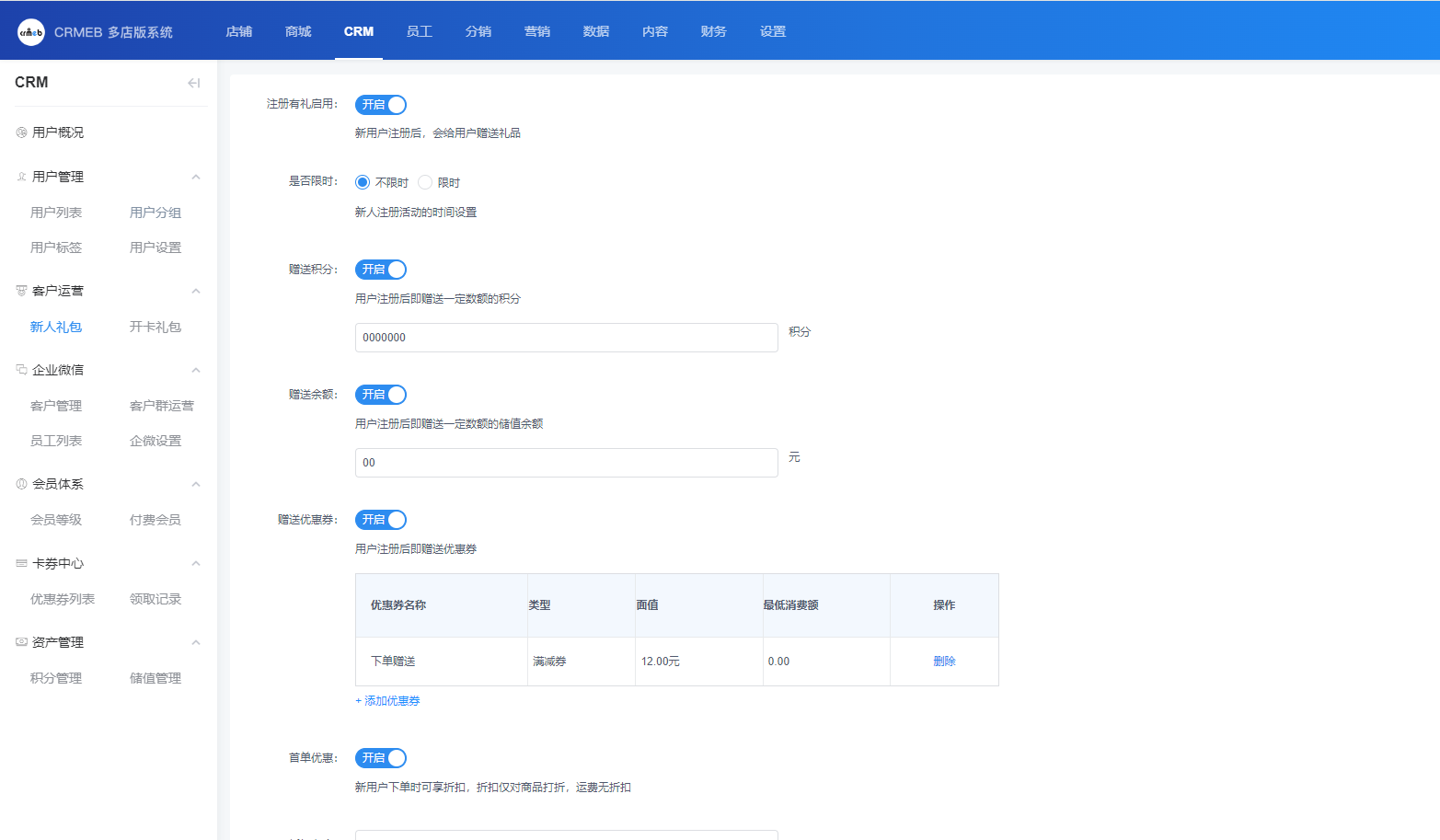The width and height of the screenshot is (1440, 840).
Task: Open the 营销 top navigation tab
Action: tap(536, 31)
